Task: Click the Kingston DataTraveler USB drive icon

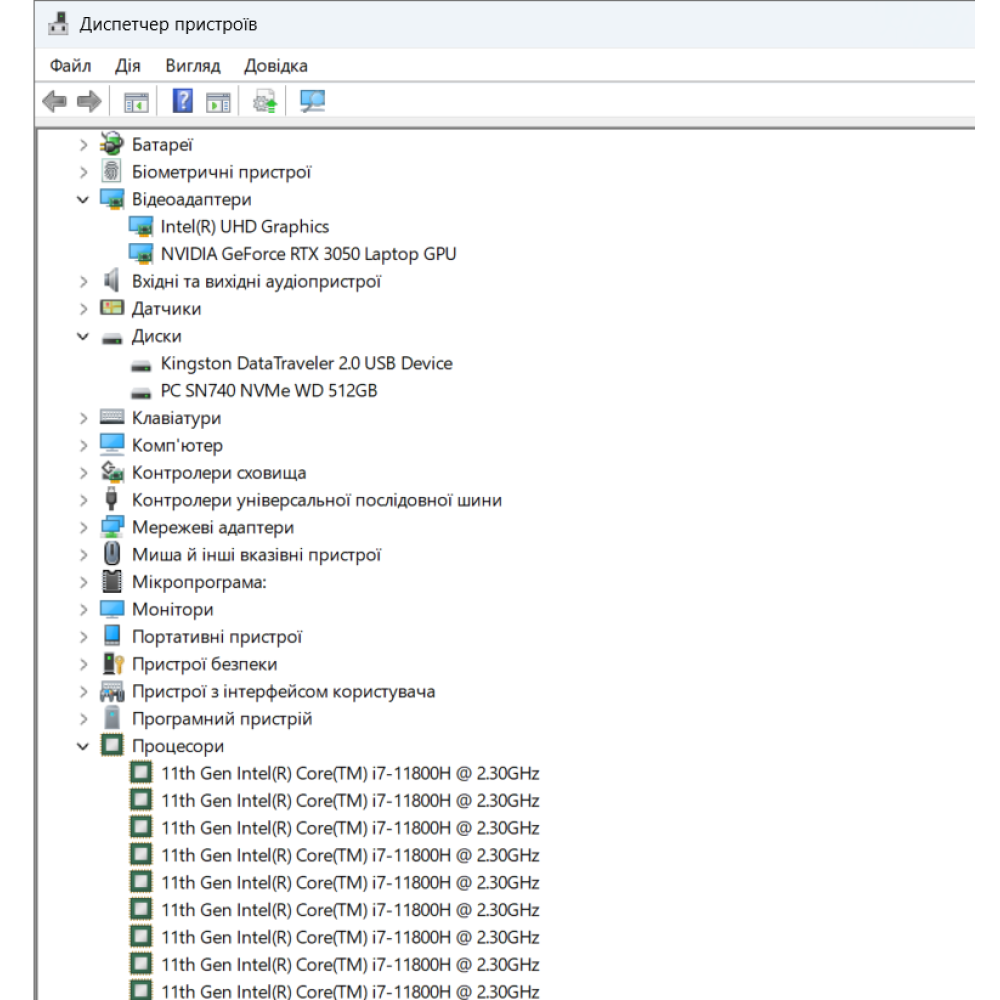Action: (141, 364)
